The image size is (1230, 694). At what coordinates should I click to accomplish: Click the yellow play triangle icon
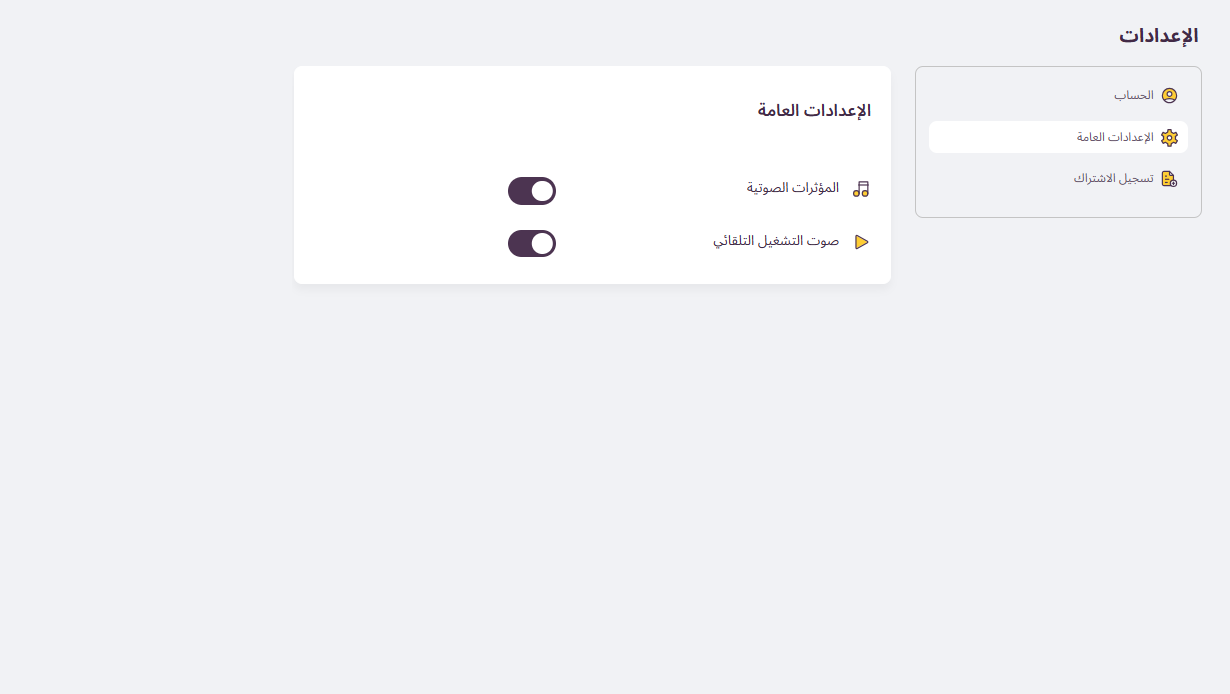pos(861,242)
